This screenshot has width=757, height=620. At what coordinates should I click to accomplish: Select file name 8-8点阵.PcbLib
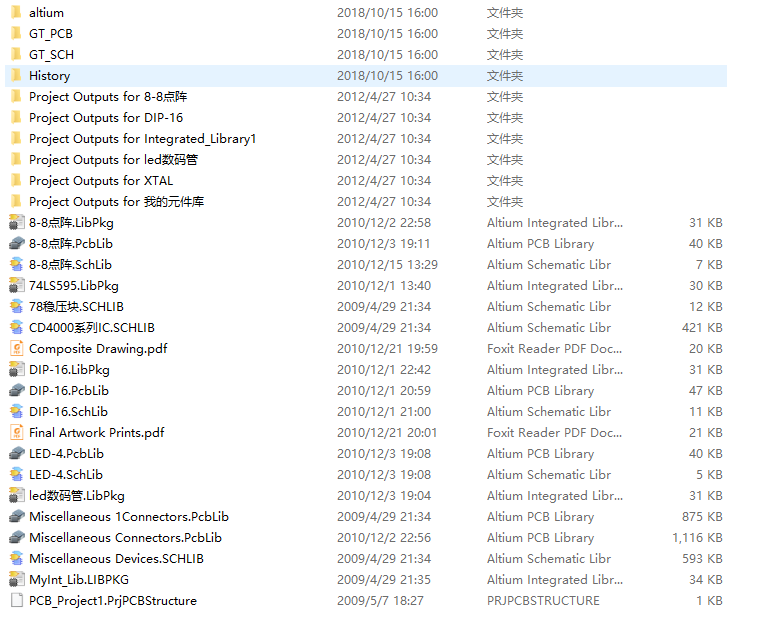71,244
